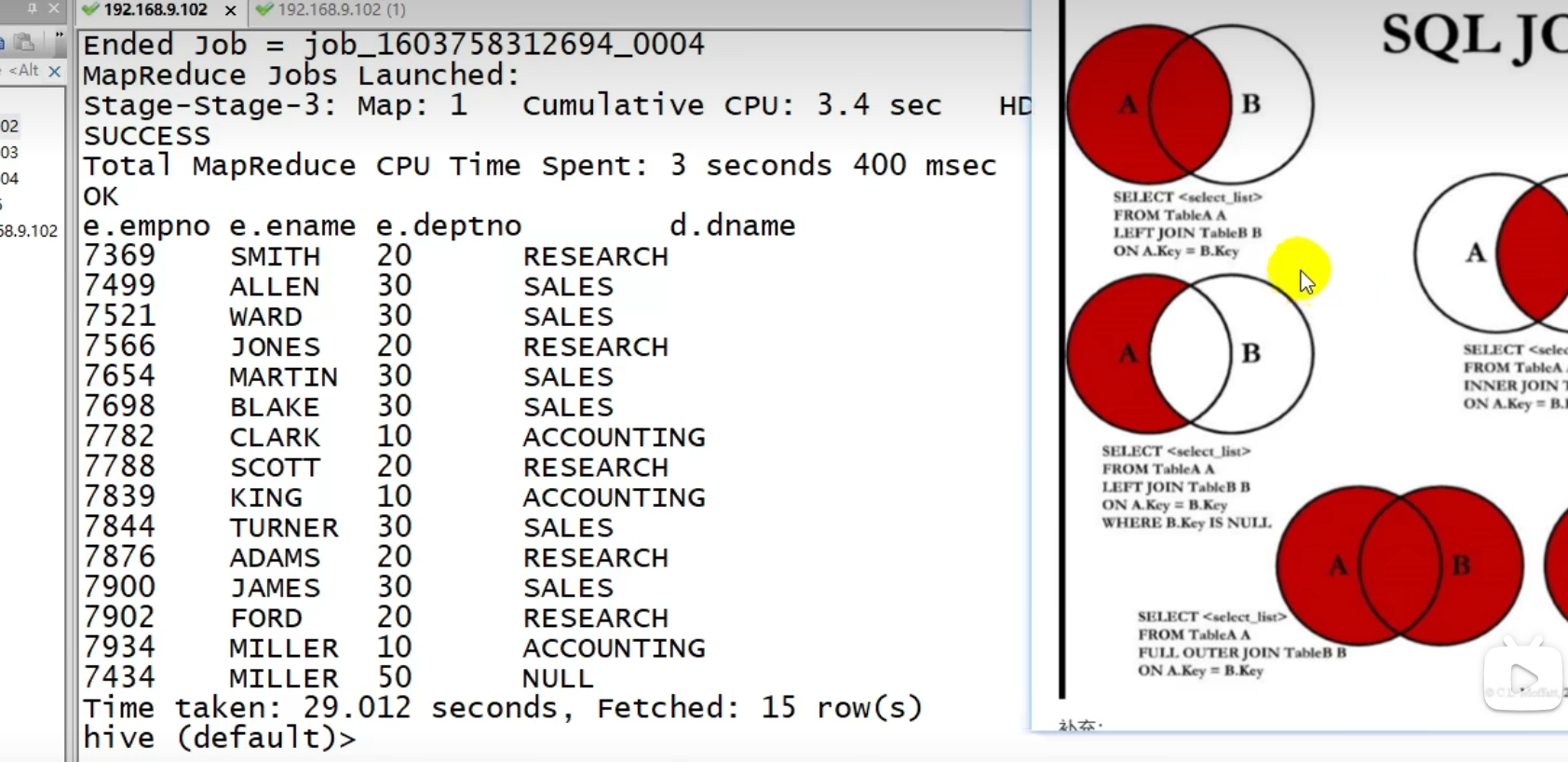The height and width of the screenshot is (762, 1568).
Task: Click the e.ename column header
Action: tap(292, 225)
